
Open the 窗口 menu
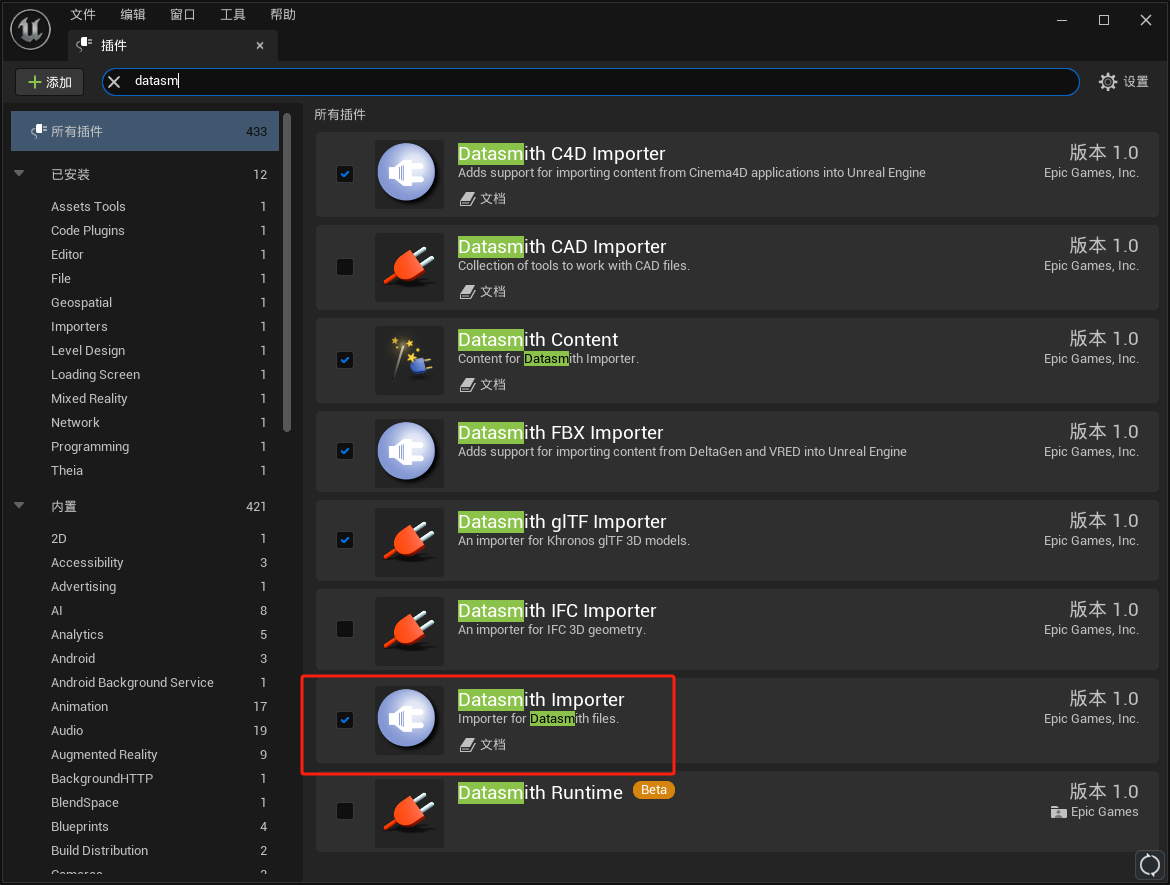[x=183, y=14]
